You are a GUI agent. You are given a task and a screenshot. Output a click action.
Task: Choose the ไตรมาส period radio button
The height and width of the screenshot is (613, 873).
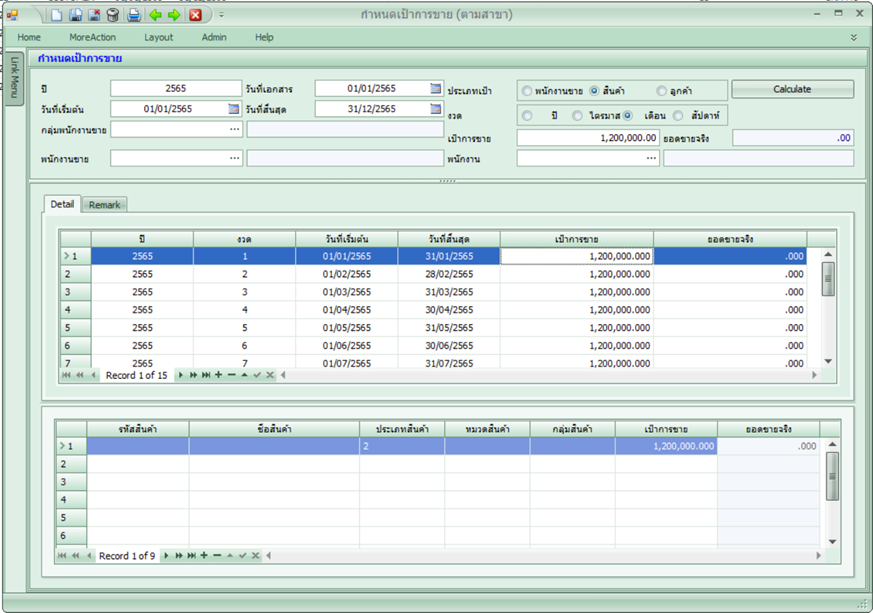577,116
